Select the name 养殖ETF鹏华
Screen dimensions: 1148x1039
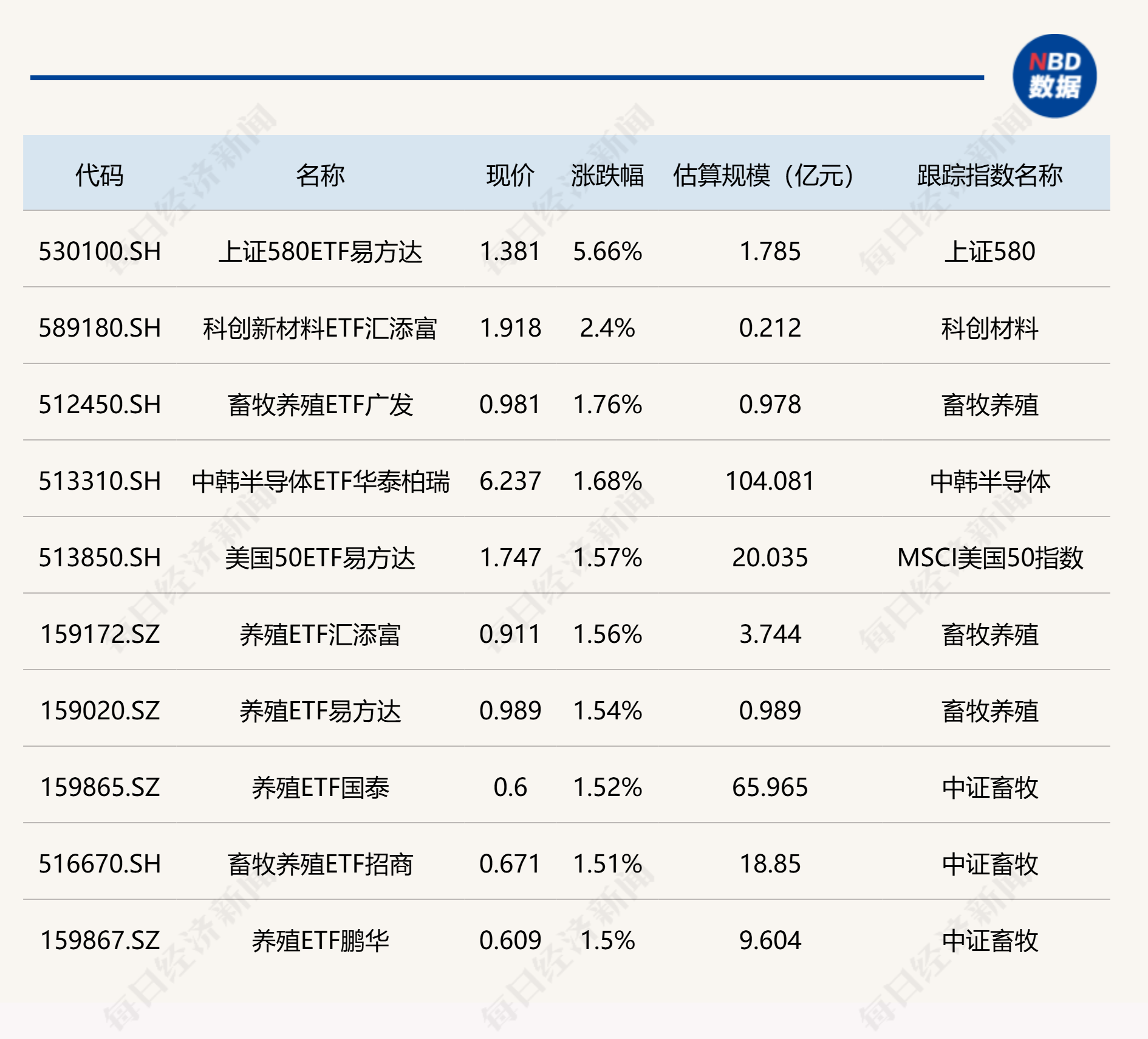[320, 941]
